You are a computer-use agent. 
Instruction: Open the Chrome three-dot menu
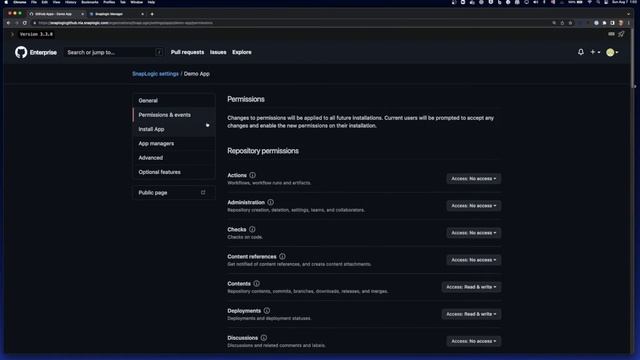pos(629,23)
